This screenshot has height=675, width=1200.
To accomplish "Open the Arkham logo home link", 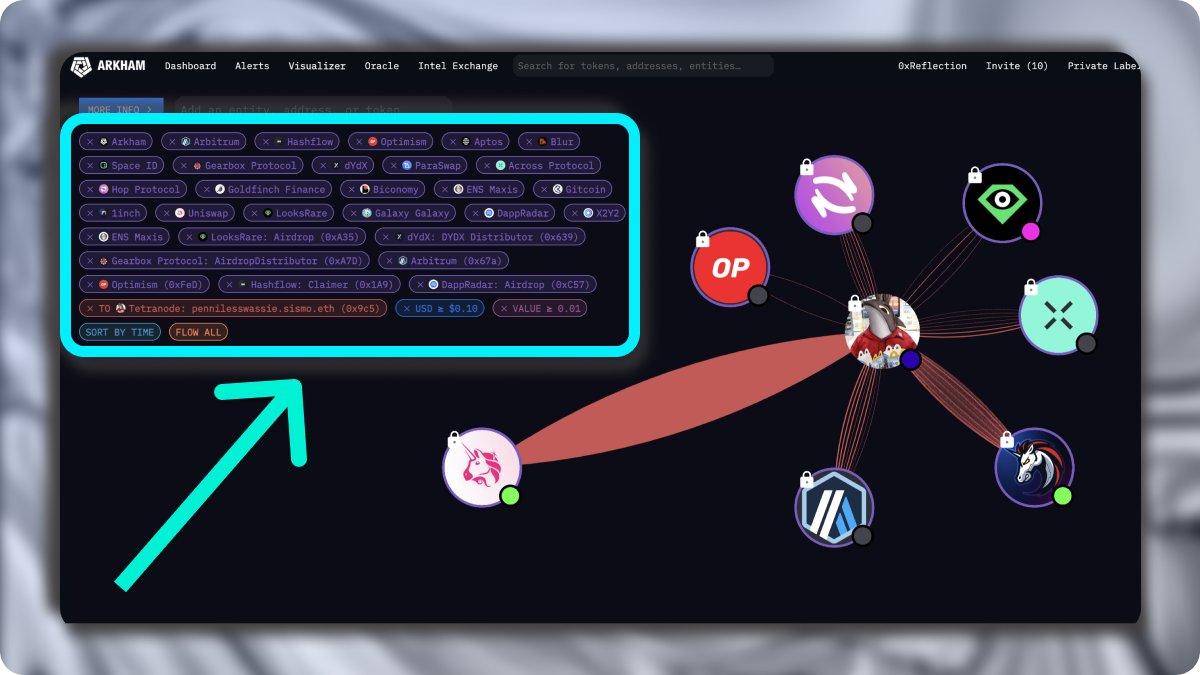I will click(x=108, y=66).
